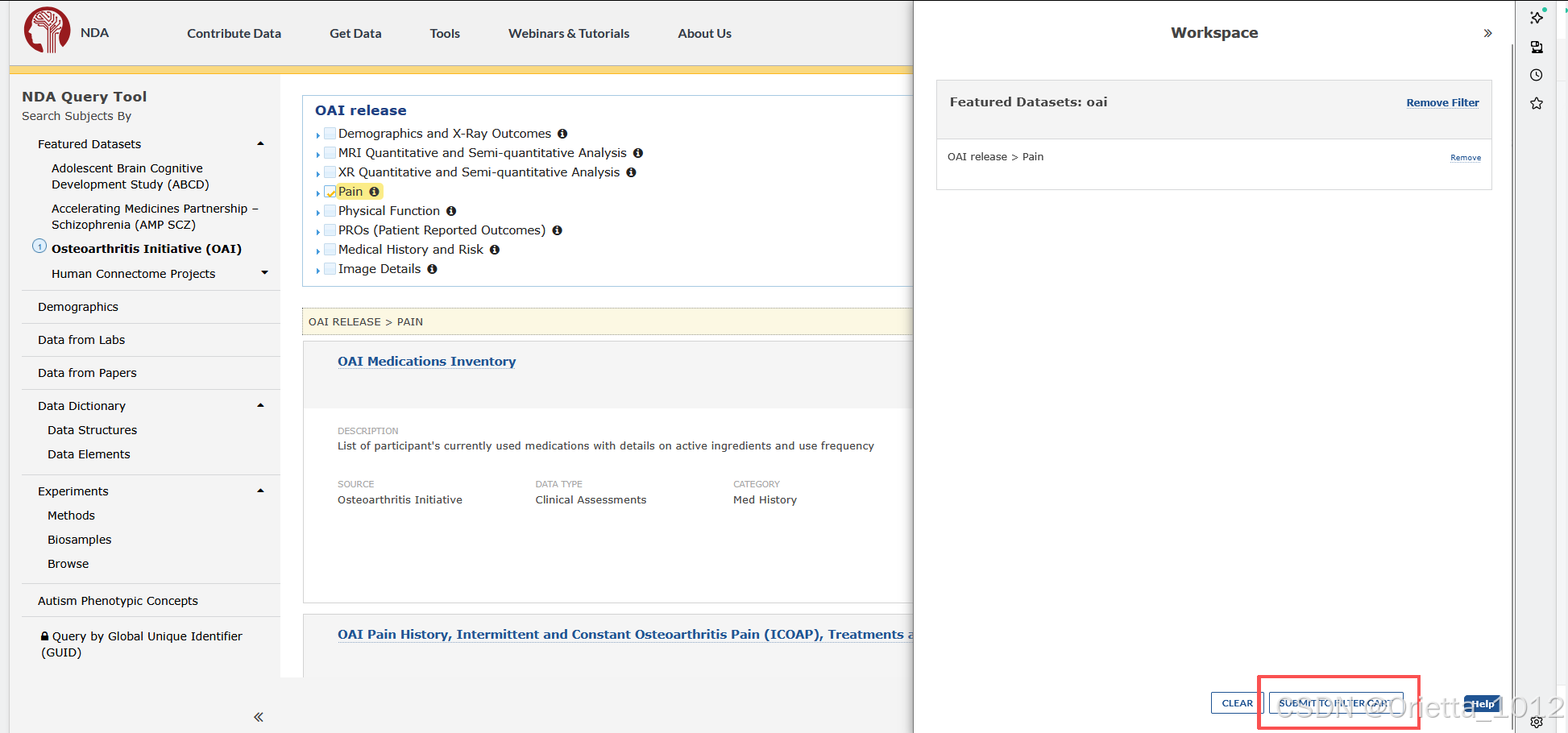Screen dimensions: 1568x733
Task: Click the Remove Filter link
Action: [x=1442, y=103]
